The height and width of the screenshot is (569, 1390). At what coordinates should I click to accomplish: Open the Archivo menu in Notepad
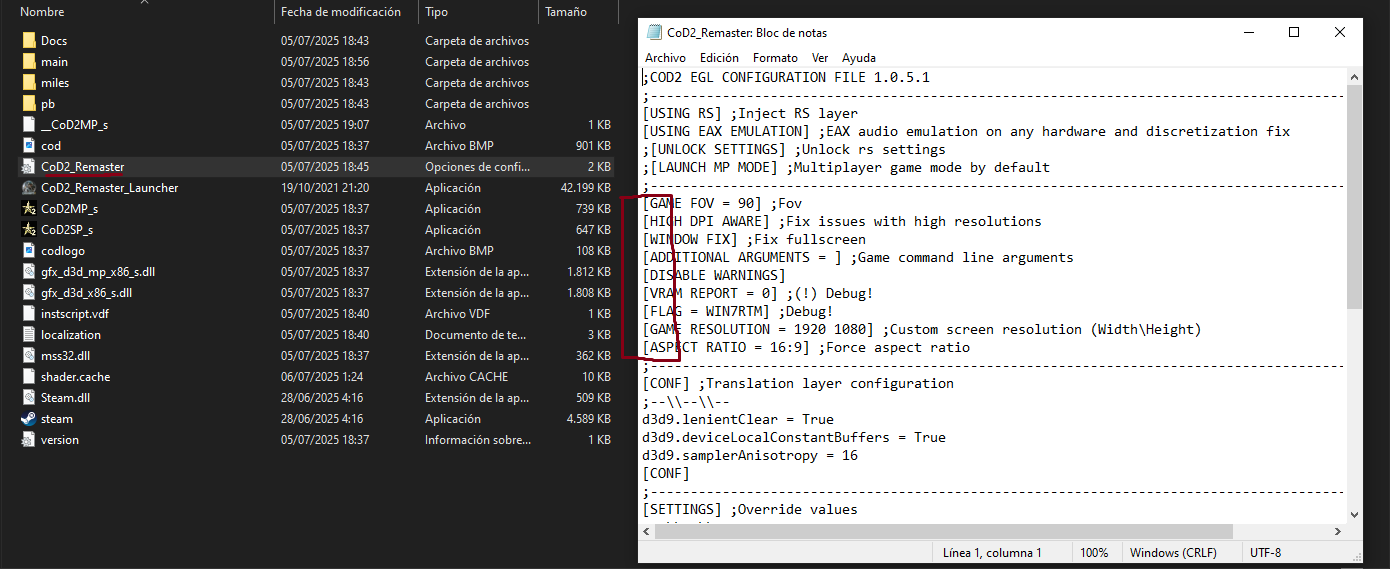(665, 58)
